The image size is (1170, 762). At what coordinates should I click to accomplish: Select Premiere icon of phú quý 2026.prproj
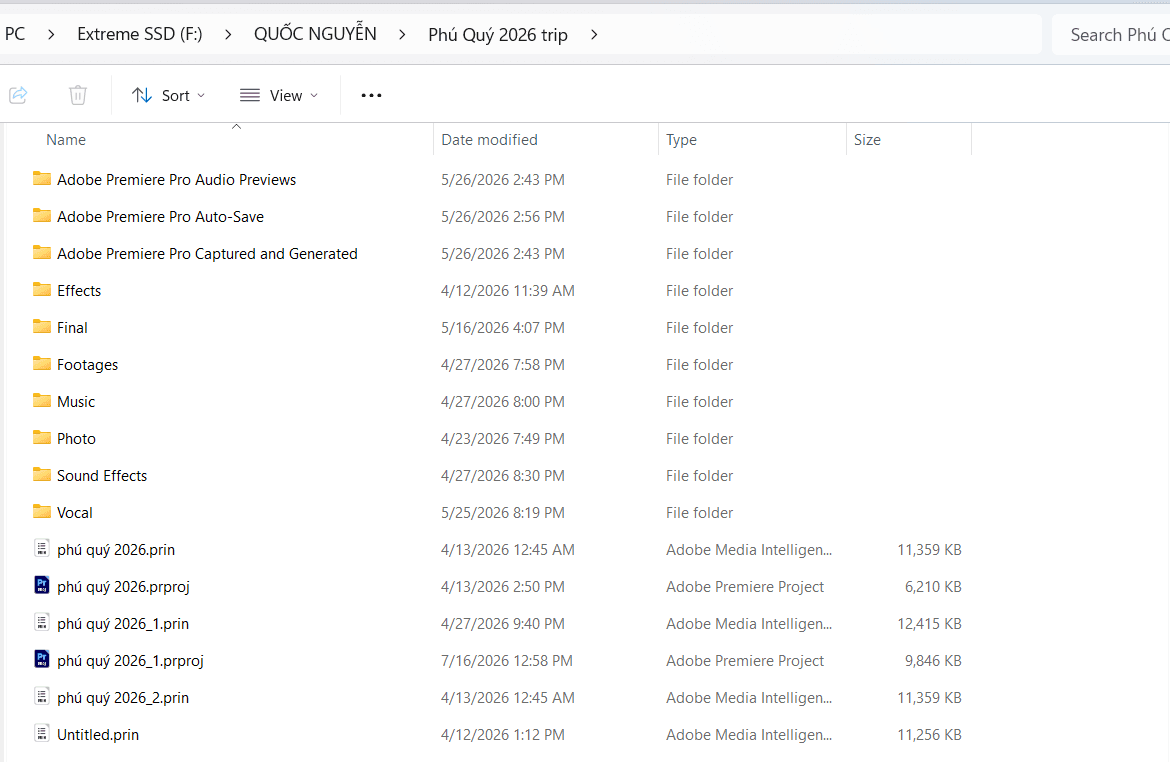[43, 585]
